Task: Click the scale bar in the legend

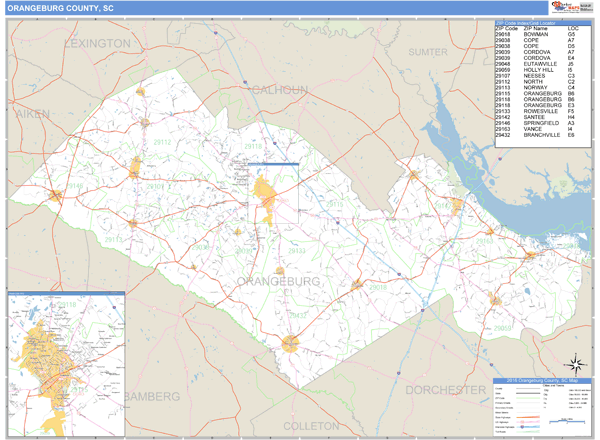Action: [567, 422]
